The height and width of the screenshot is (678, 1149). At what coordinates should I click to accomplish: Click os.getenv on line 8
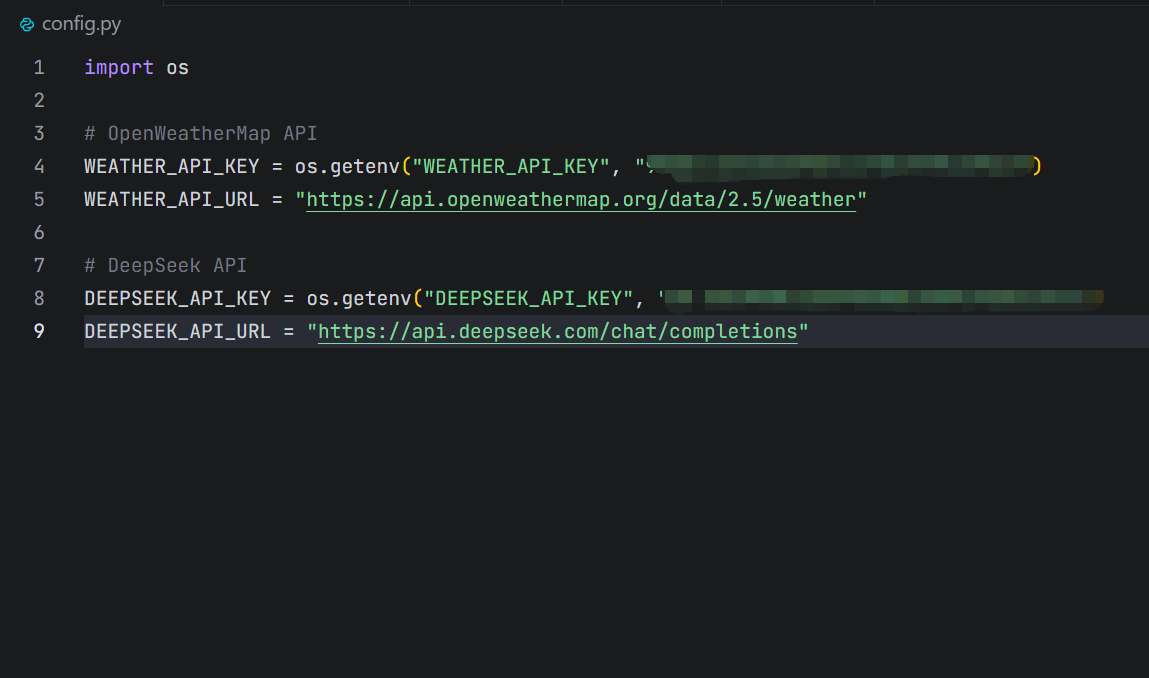(359, 298)
